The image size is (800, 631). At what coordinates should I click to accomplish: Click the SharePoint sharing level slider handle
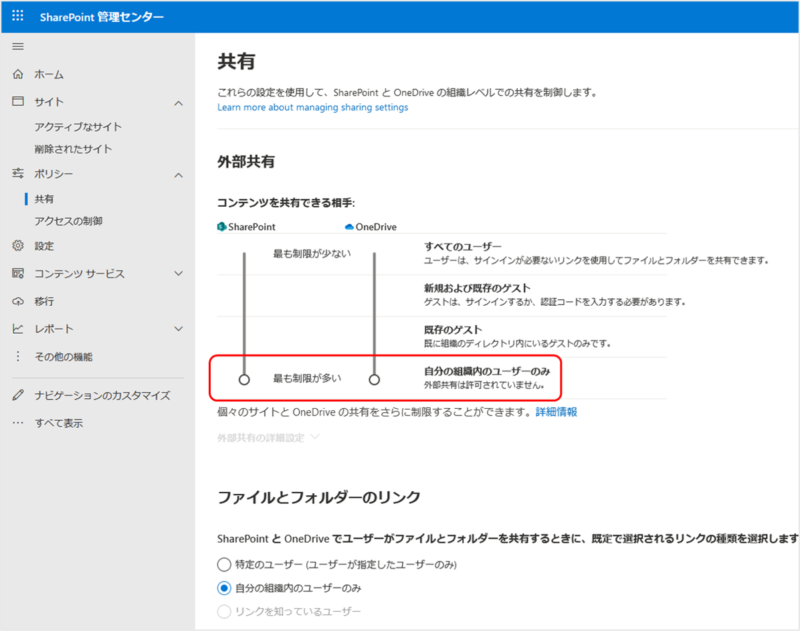tap(244, 380)
